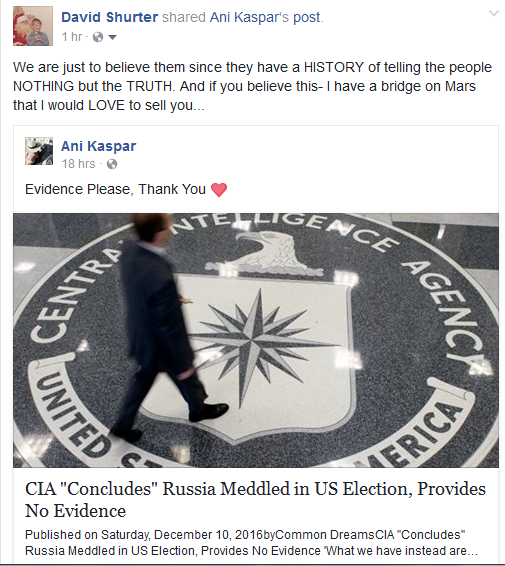Open Ani Kaspar's small avatar
Screen dimensions: 505x566
coord(39,151)
